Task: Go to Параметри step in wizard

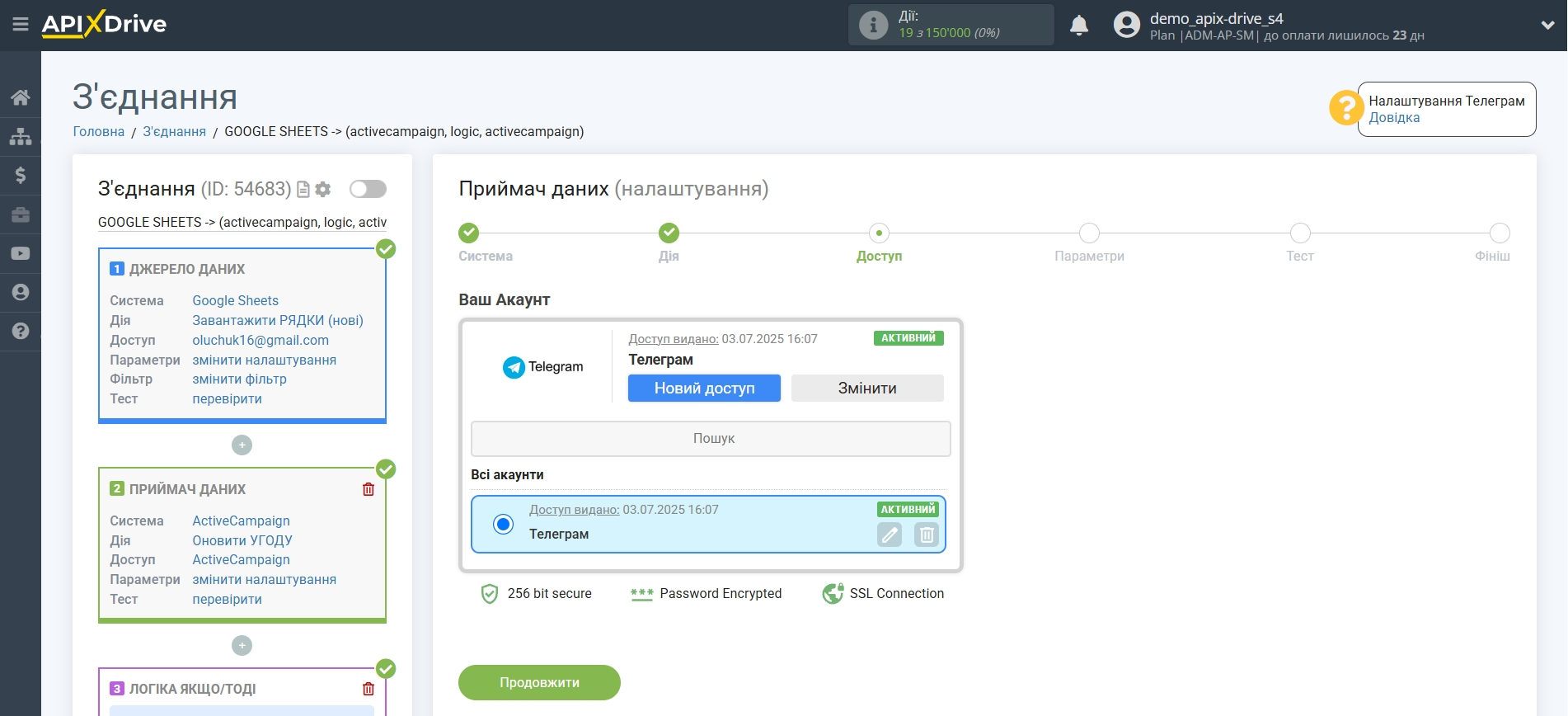Action: [1089, 233]
